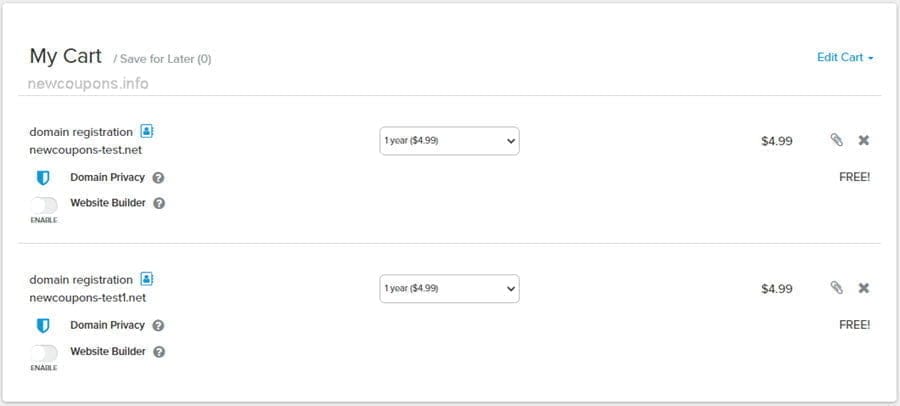900x406 pixels.
Task: Click contact icon beside newcoupons-test.net domain registration
Action: (x=147, y=131)
